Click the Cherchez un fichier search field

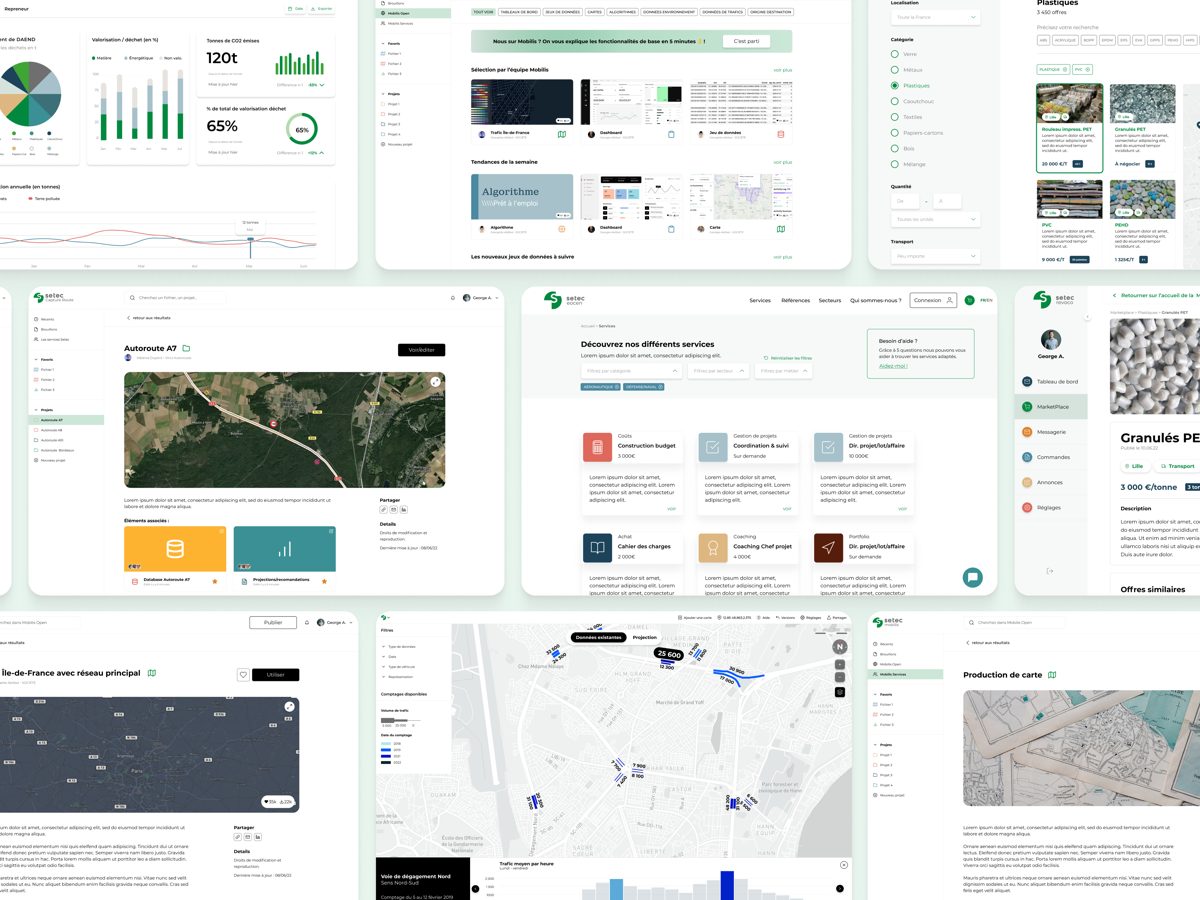175,298
